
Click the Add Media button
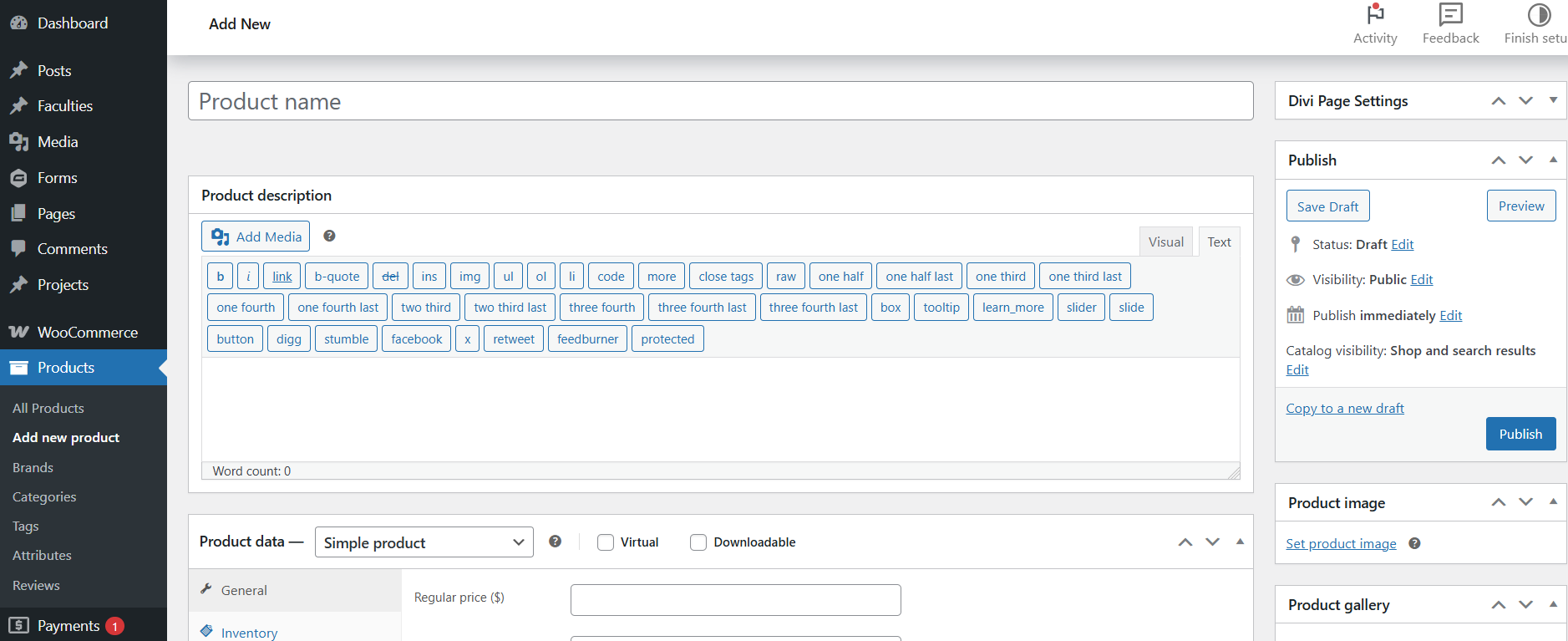pos(256,237)
